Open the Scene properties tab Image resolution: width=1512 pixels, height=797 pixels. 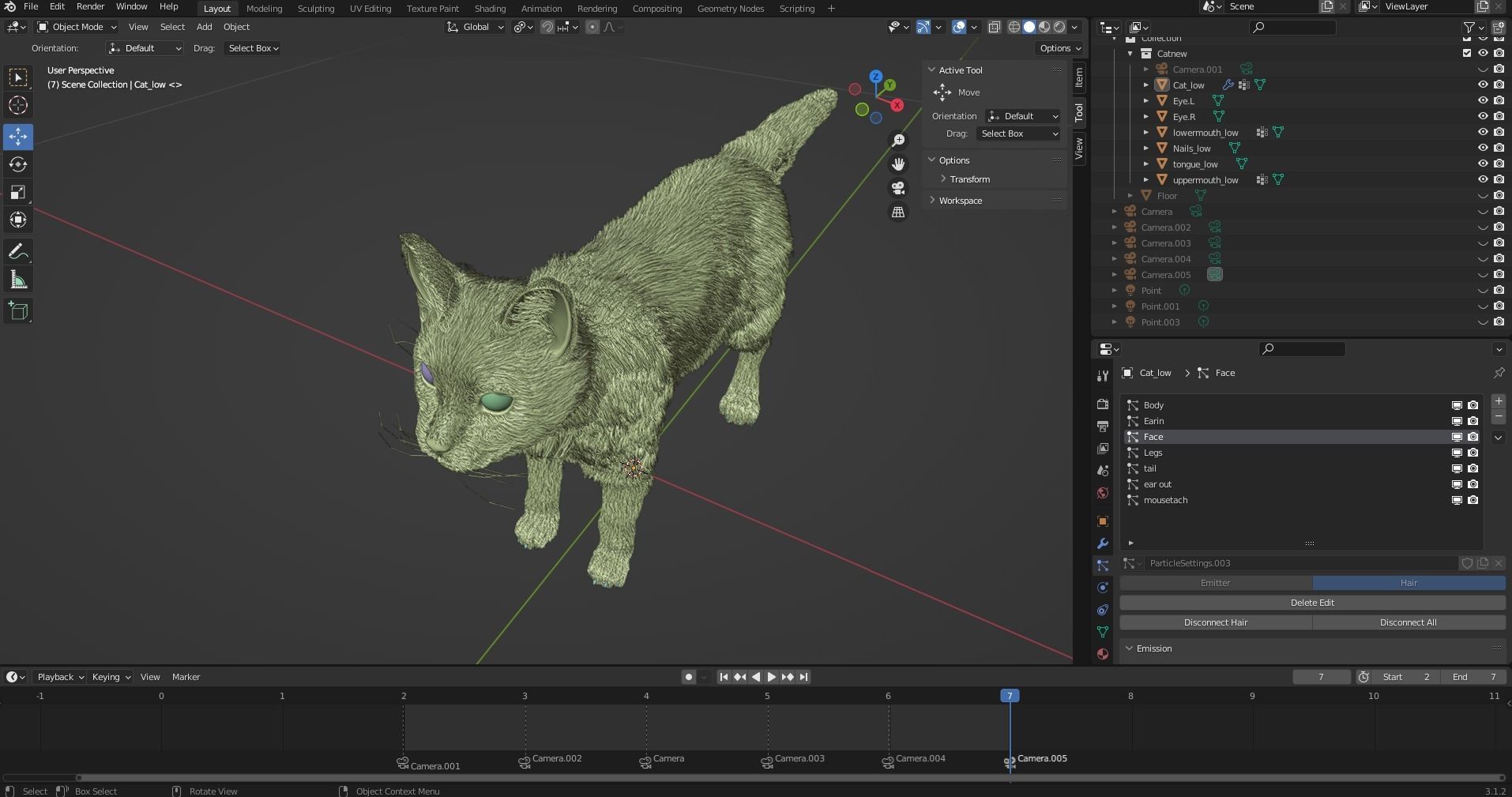[1103, 471]
